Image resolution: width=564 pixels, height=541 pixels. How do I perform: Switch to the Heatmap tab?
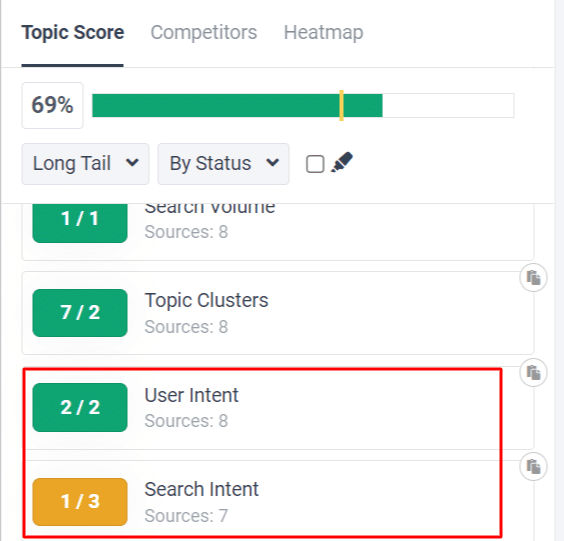point(323,32)
